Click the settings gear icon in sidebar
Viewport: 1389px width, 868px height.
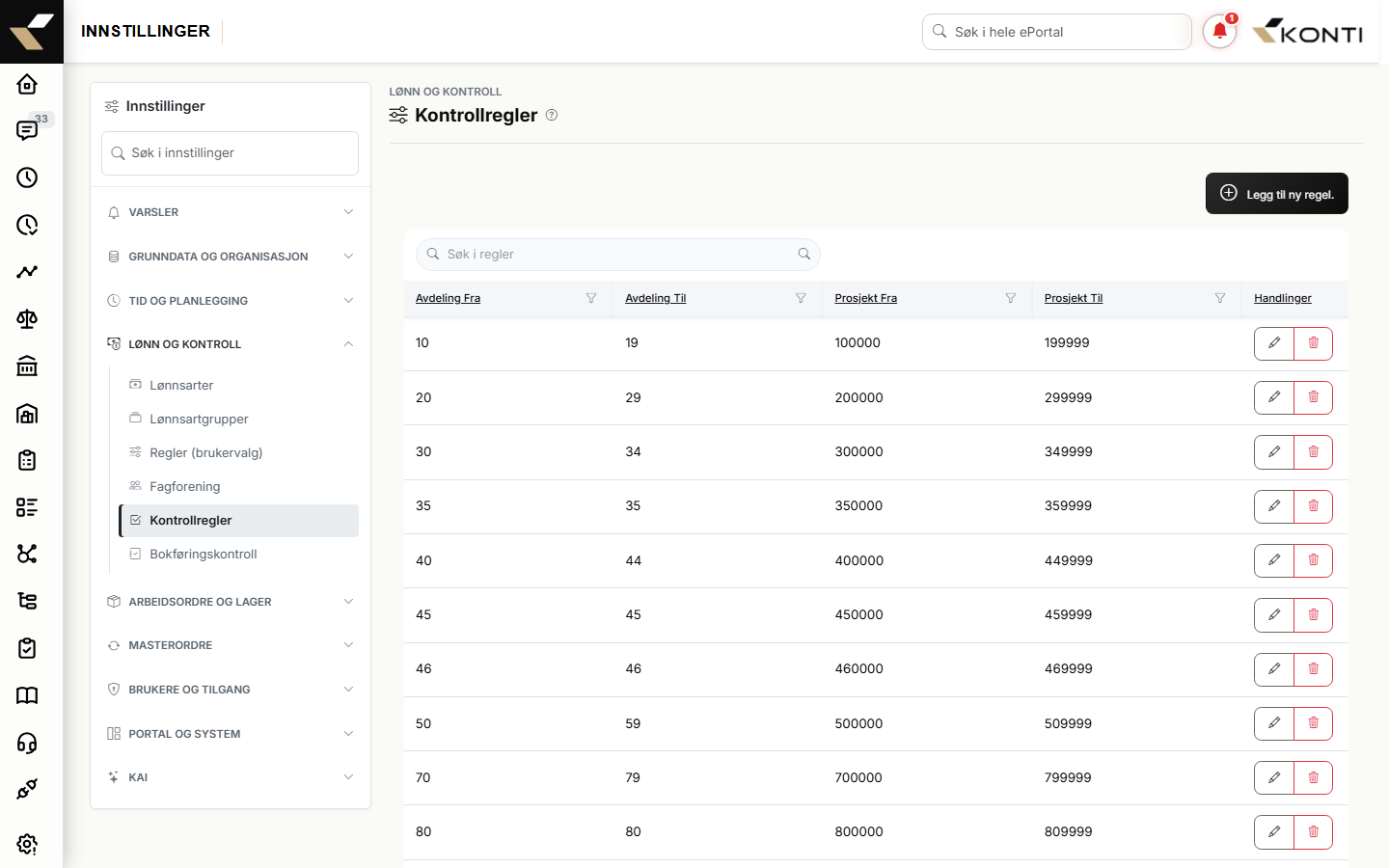coord(27,844)
